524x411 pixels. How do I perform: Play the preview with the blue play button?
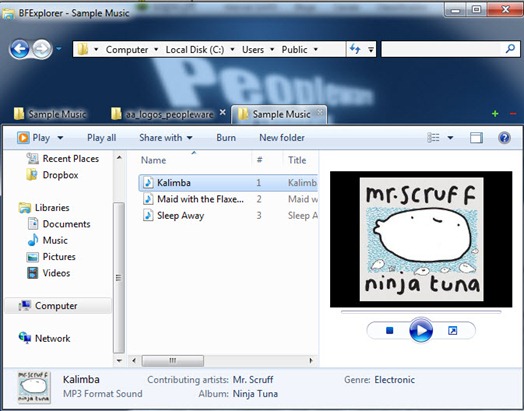[x=421, y=330]
